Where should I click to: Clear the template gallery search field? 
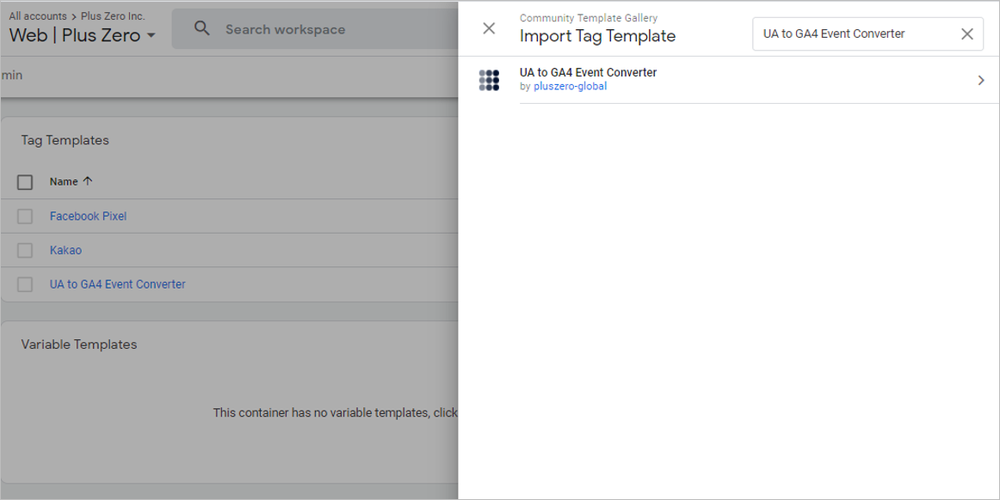coord(967,34)
